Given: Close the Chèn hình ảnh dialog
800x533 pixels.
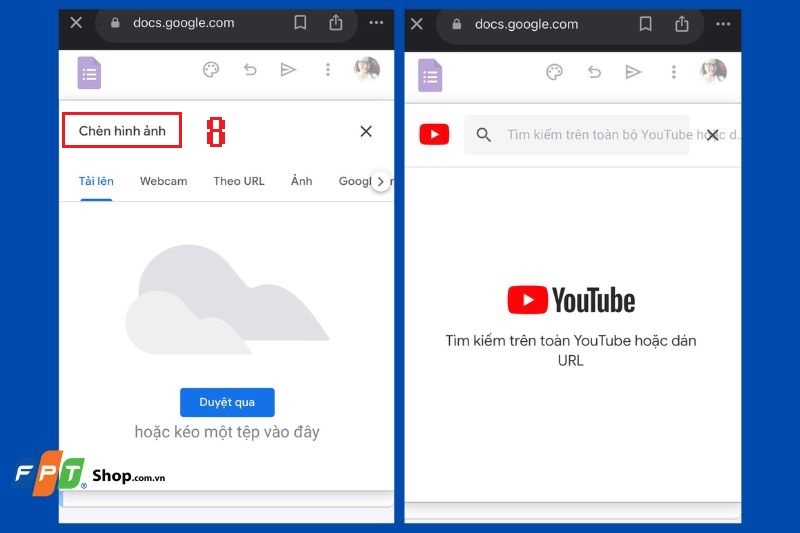Looking at the screenshot, I should 366,131.
